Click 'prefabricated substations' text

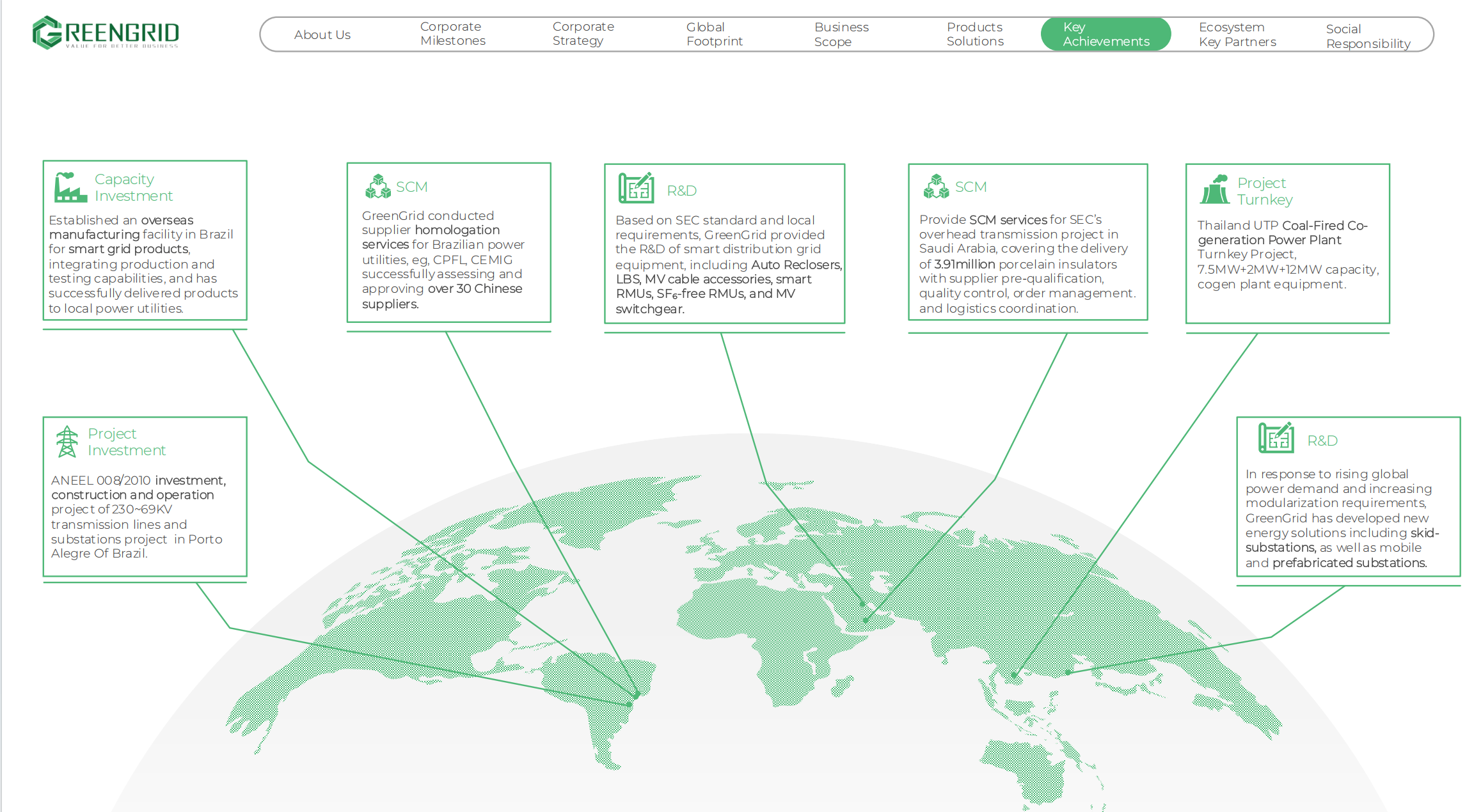tap(1349, 563)
